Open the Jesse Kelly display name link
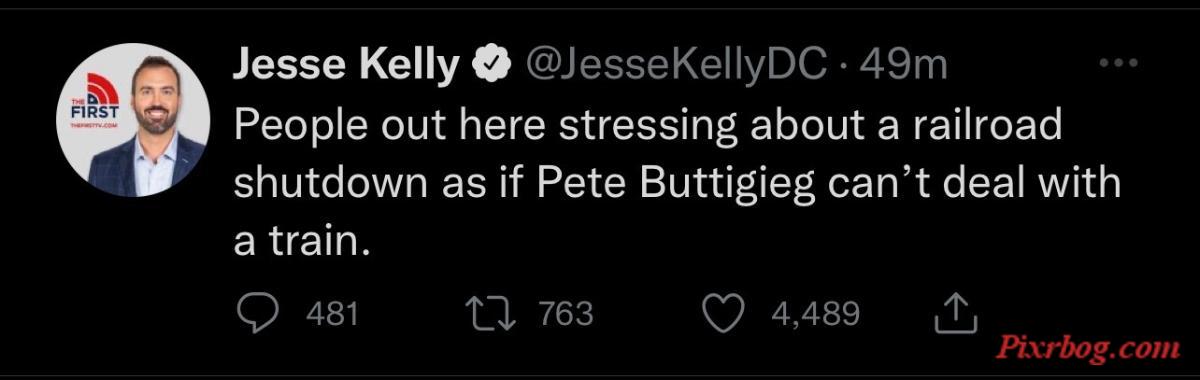The image size is (1200, 380). pos(346,67)
